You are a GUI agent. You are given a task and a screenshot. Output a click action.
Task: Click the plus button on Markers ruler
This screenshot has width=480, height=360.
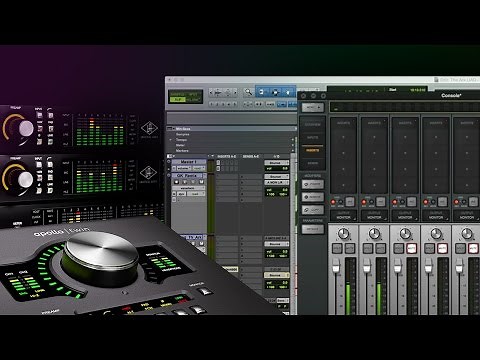coord(293,151)
